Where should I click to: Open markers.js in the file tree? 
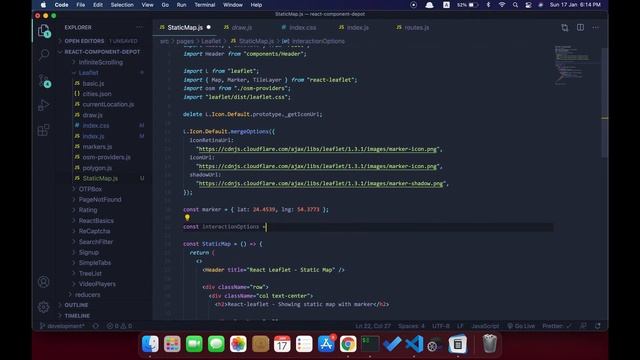click(x=97, y=147)
